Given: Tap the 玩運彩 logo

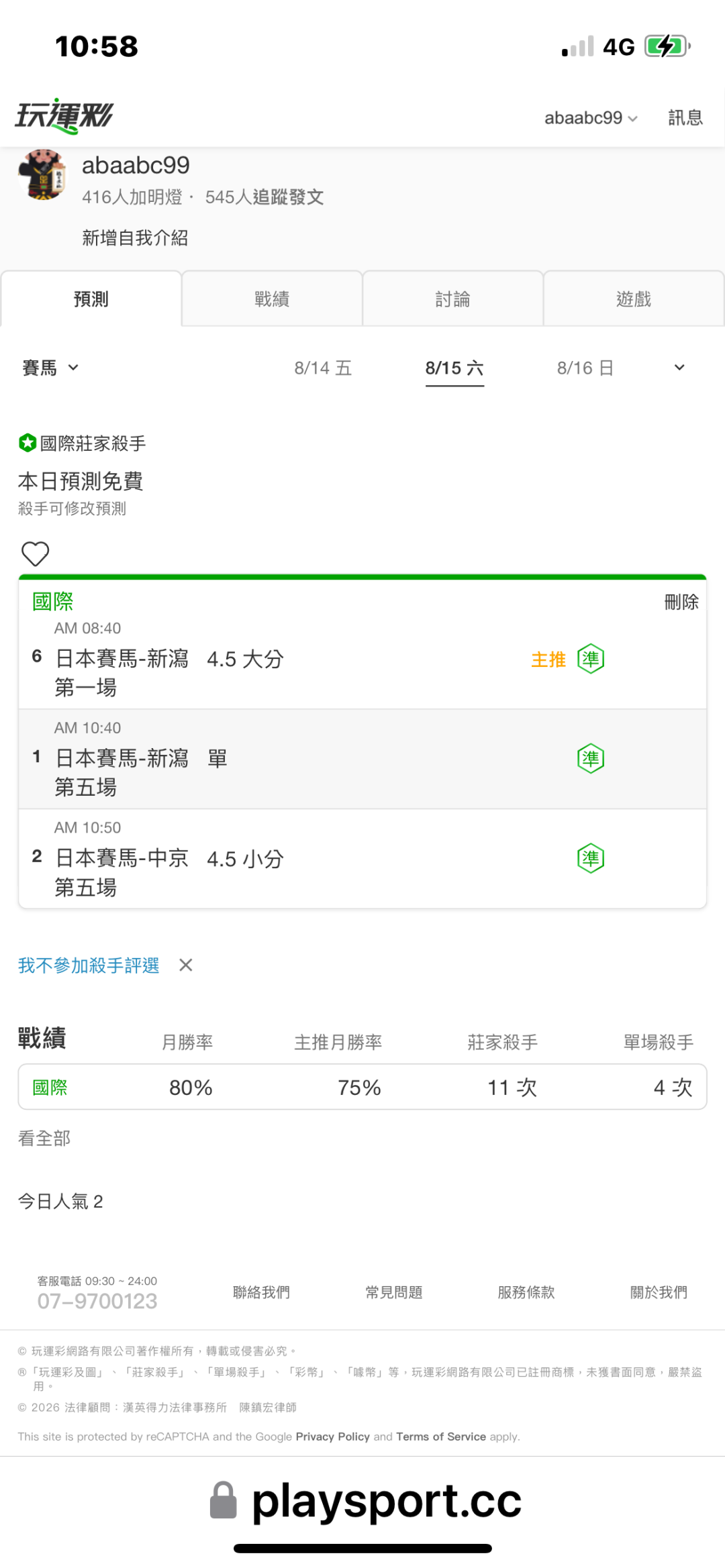Looking at the screenshot, I should [64, 116].
